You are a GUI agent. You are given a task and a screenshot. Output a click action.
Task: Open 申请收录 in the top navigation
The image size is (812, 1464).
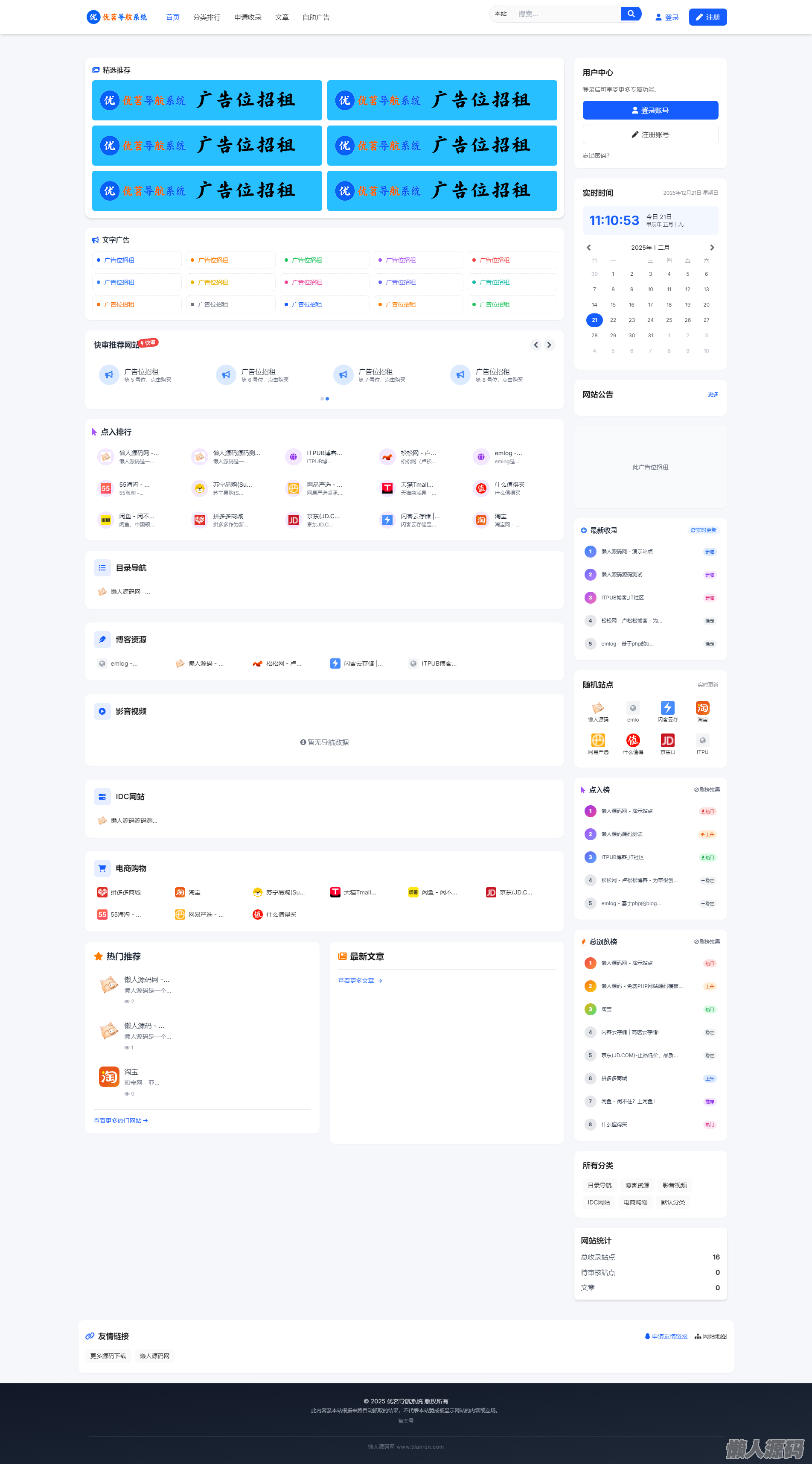pos(248,17)
